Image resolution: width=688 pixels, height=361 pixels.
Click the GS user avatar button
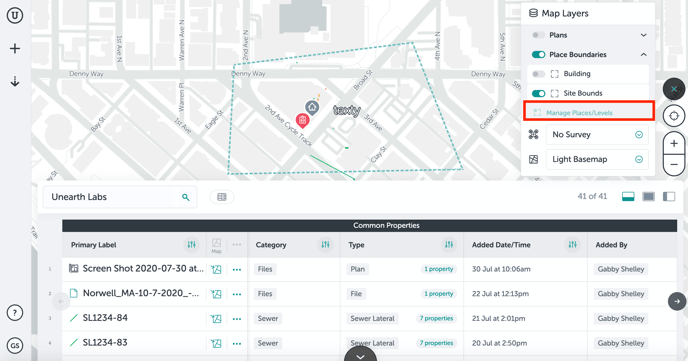[x=15, y=345]
